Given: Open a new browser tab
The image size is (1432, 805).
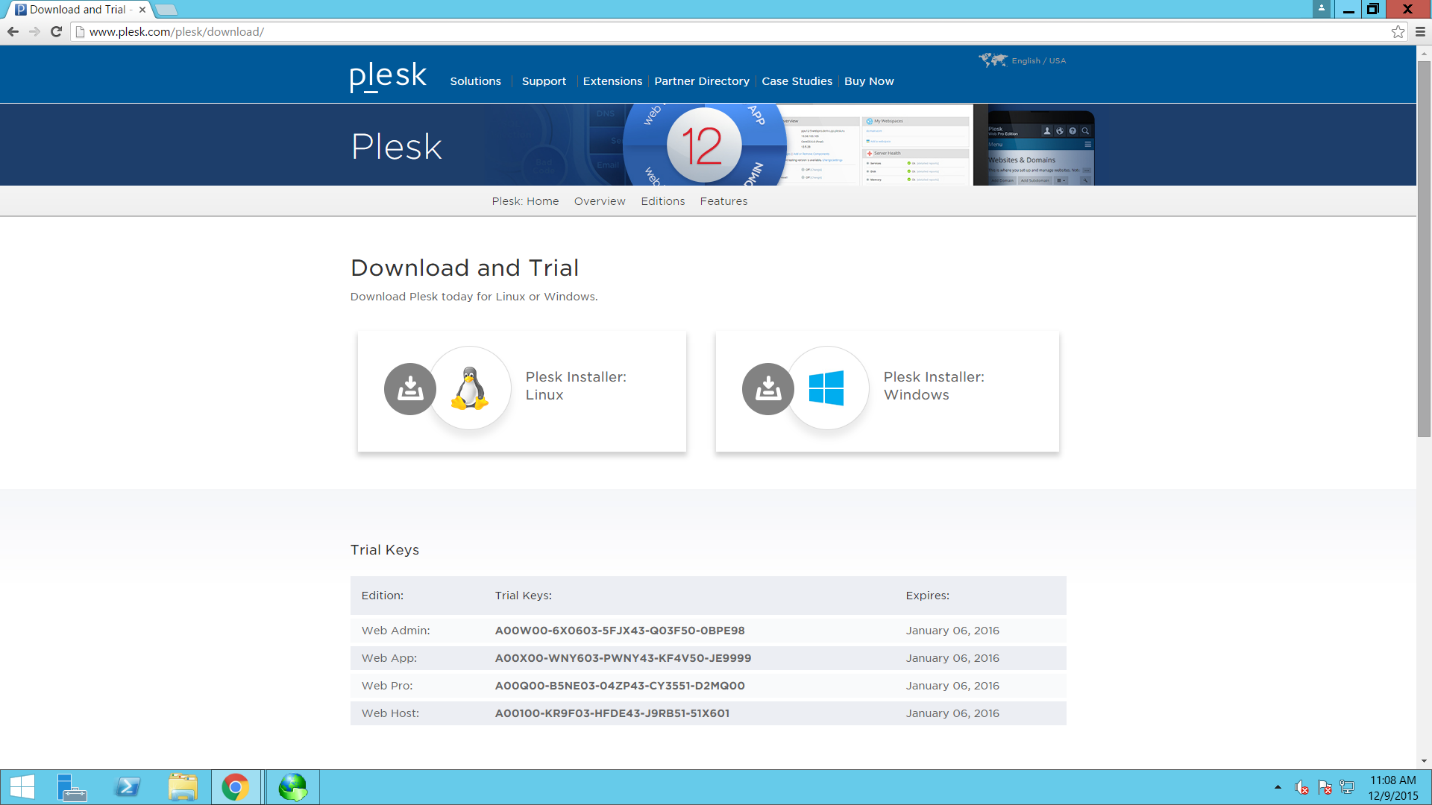Looking at the screenshot, I should 166,10.
